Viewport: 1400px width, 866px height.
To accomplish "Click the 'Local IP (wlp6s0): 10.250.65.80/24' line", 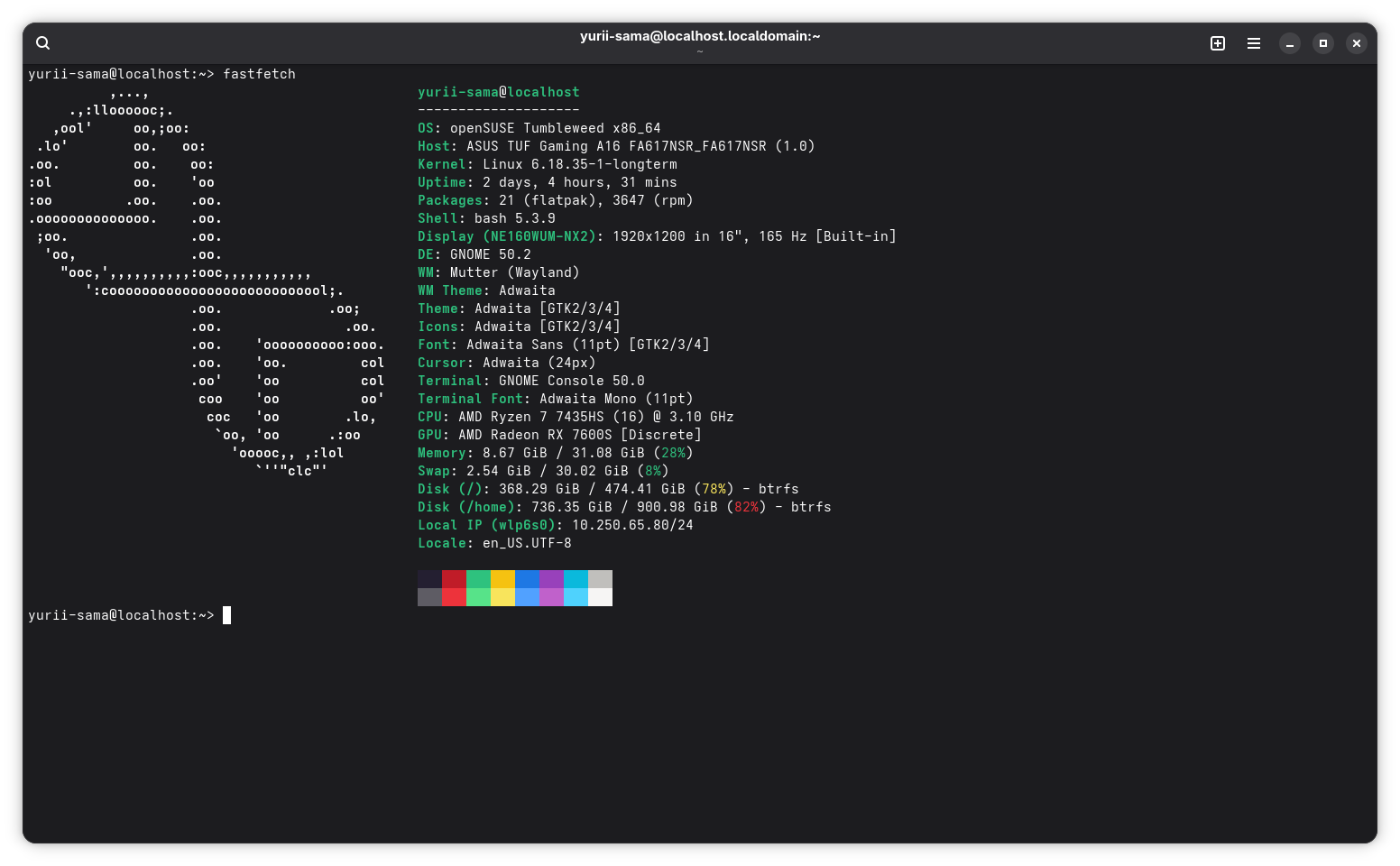I will pyautogui.click(x=556, y=525).
